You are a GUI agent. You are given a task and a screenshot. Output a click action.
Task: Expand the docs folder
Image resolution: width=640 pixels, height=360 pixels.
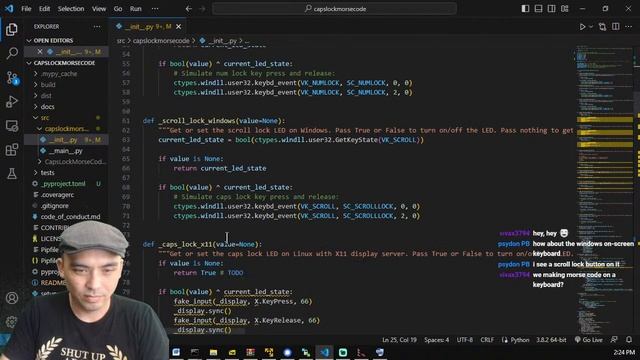click(x=47, y=107)
